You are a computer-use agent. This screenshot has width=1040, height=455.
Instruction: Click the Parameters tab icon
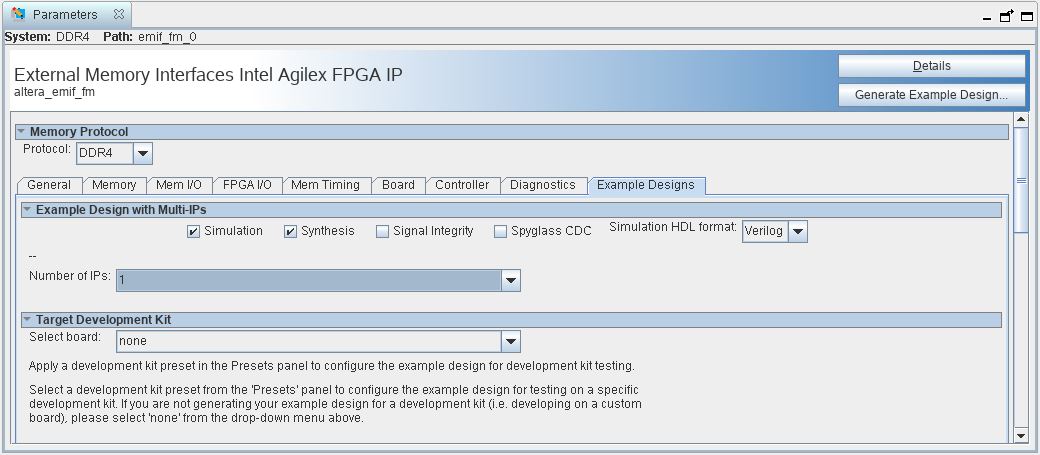[18, 15]
